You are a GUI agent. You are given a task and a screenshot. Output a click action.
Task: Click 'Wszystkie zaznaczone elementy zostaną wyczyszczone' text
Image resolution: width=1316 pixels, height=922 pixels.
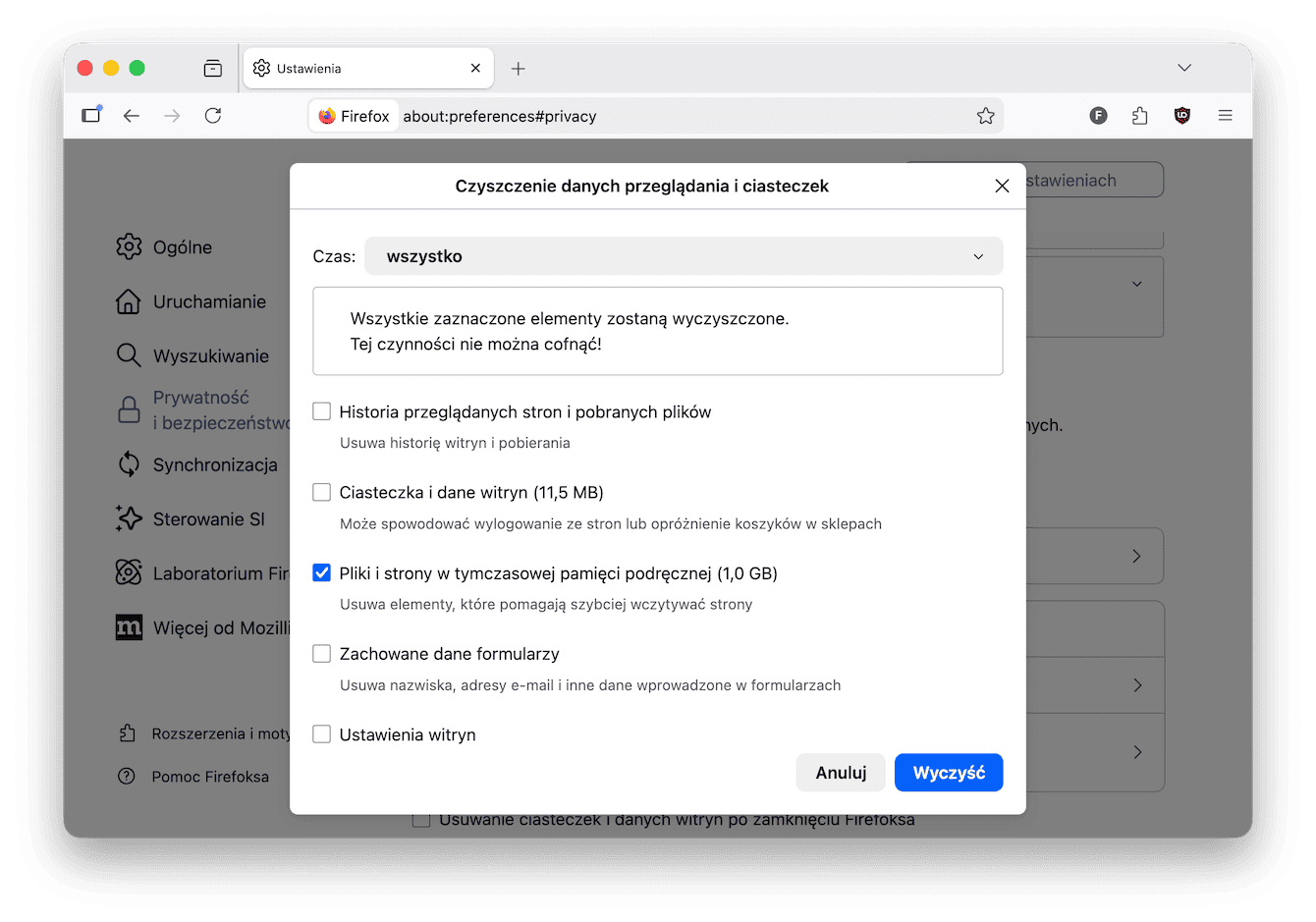click(570, 318)
